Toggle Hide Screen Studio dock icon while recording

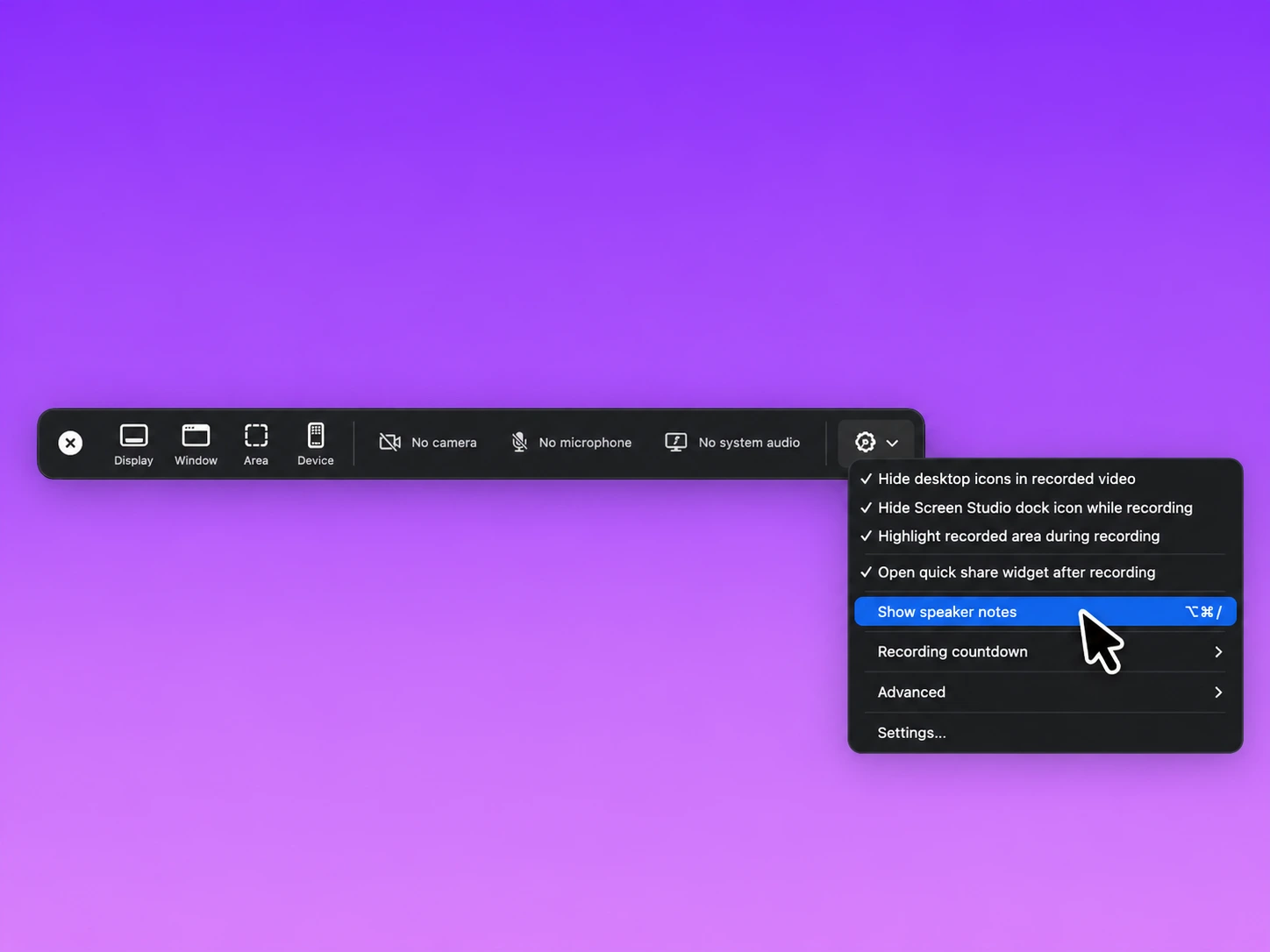click(1045, 508)
